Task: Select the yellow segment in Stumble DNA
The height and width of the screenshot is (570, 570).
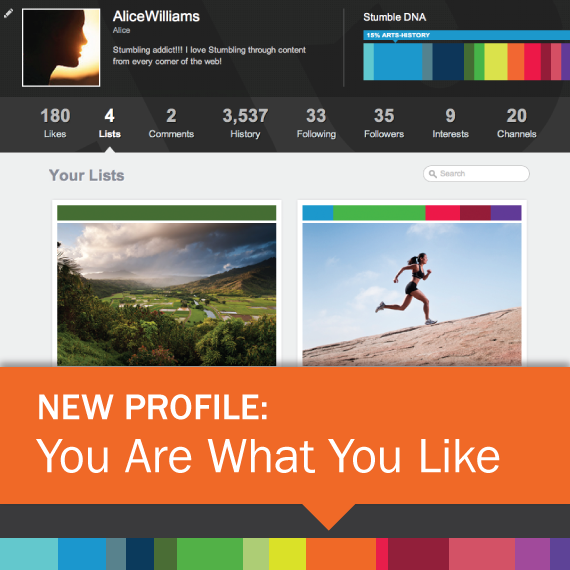Action: 496,61
